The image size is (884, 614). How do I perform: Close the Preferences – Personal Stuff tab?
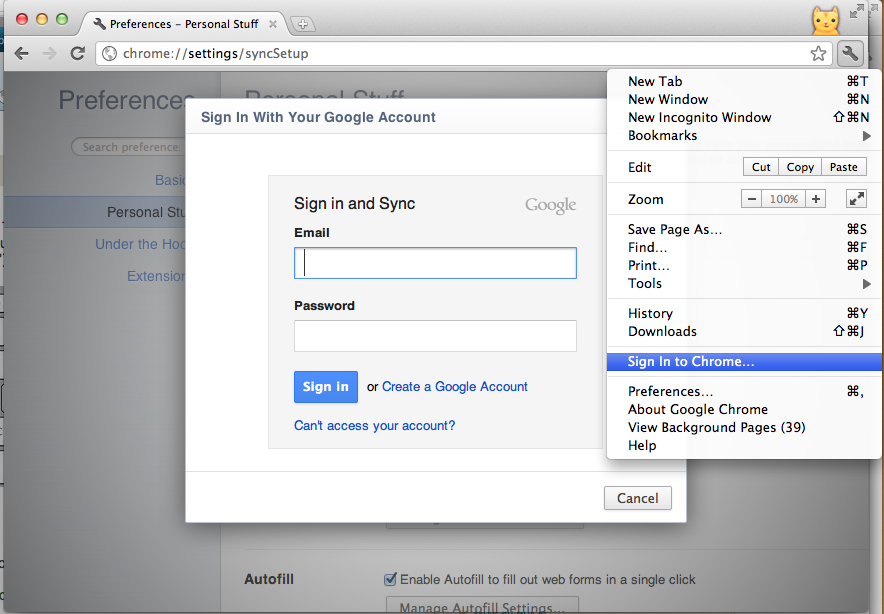[273, 24]
